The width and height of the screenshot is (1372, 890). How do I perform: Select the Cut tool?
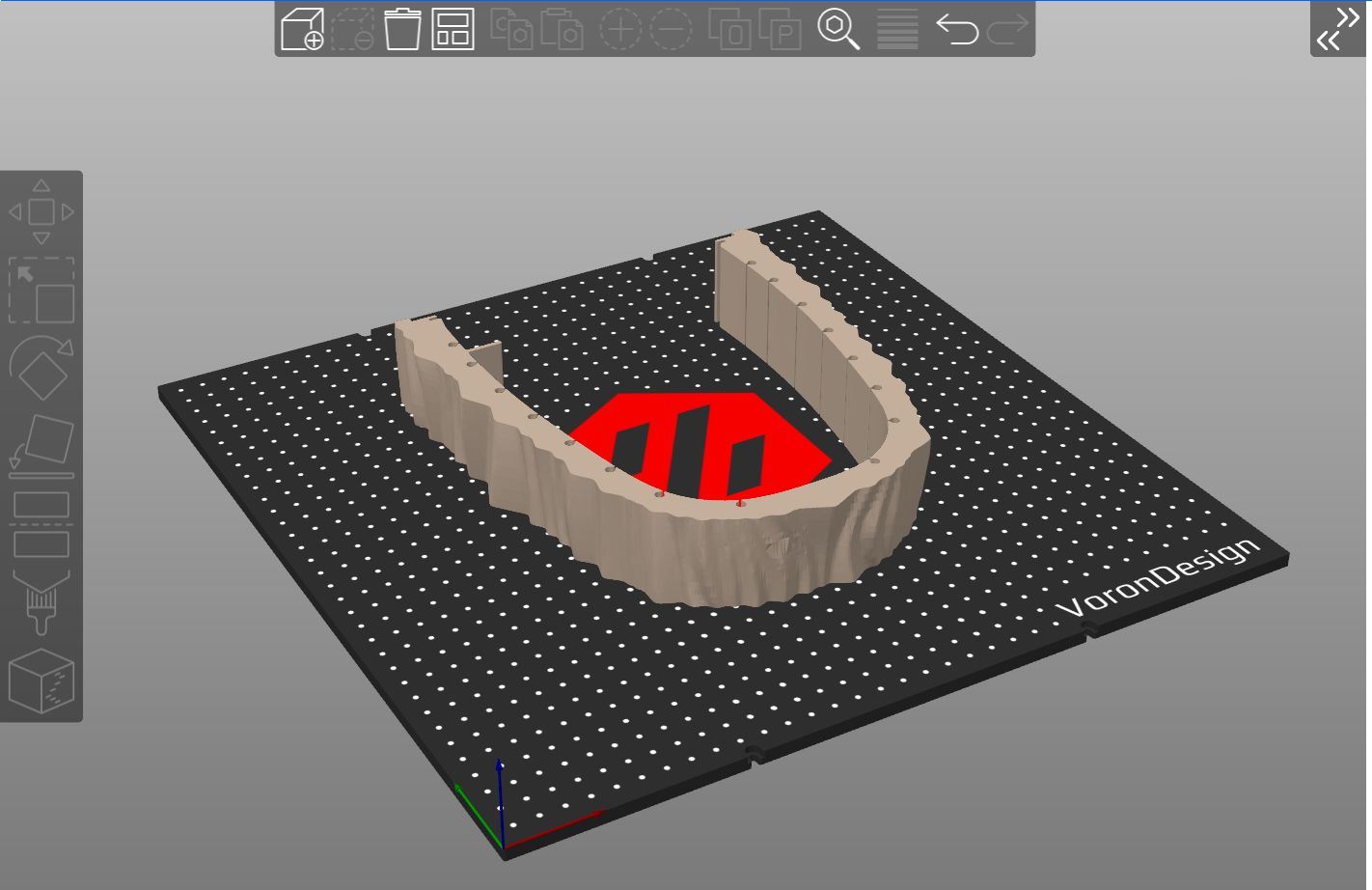(x=41, y=524)
